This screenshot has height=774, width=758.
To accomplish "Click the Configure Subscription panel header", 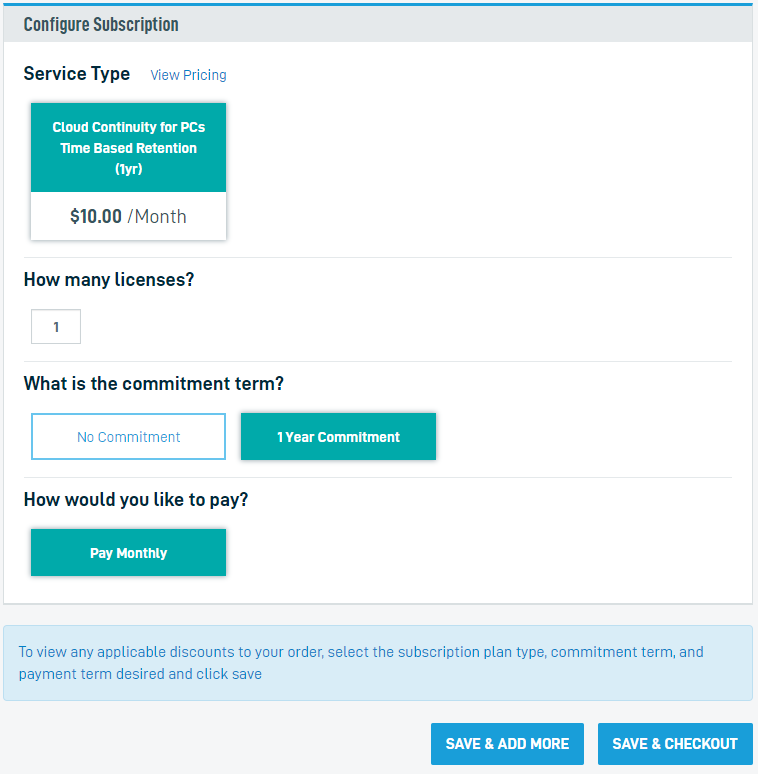I will click(101, 24).
